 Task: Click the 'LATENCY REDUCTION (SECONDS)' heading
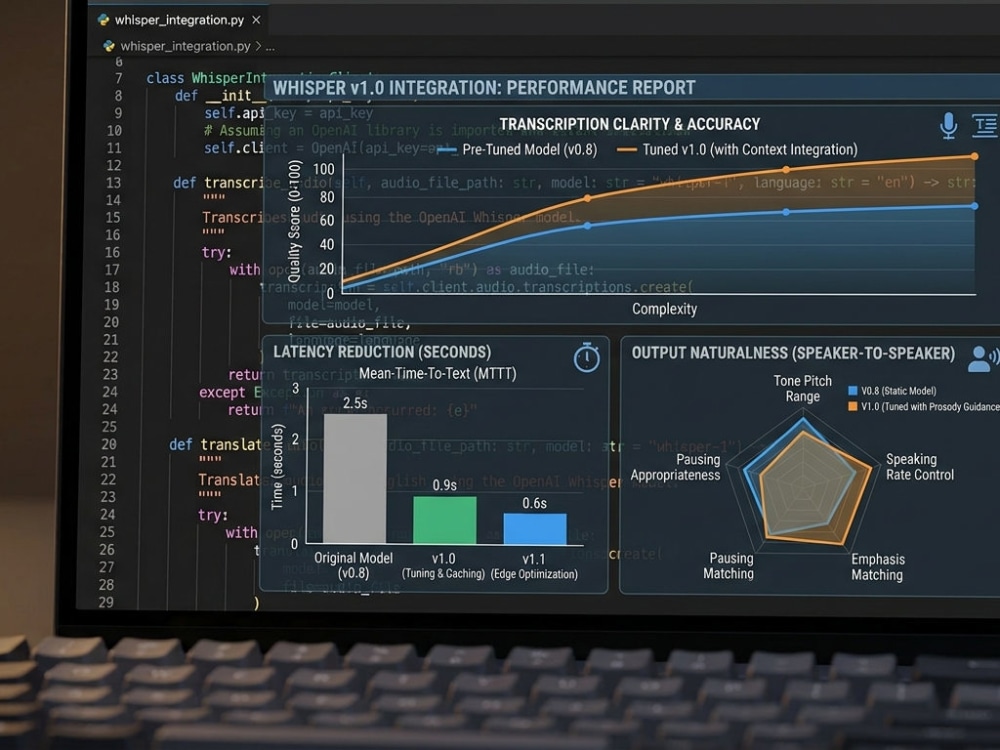tap(382, 352)
